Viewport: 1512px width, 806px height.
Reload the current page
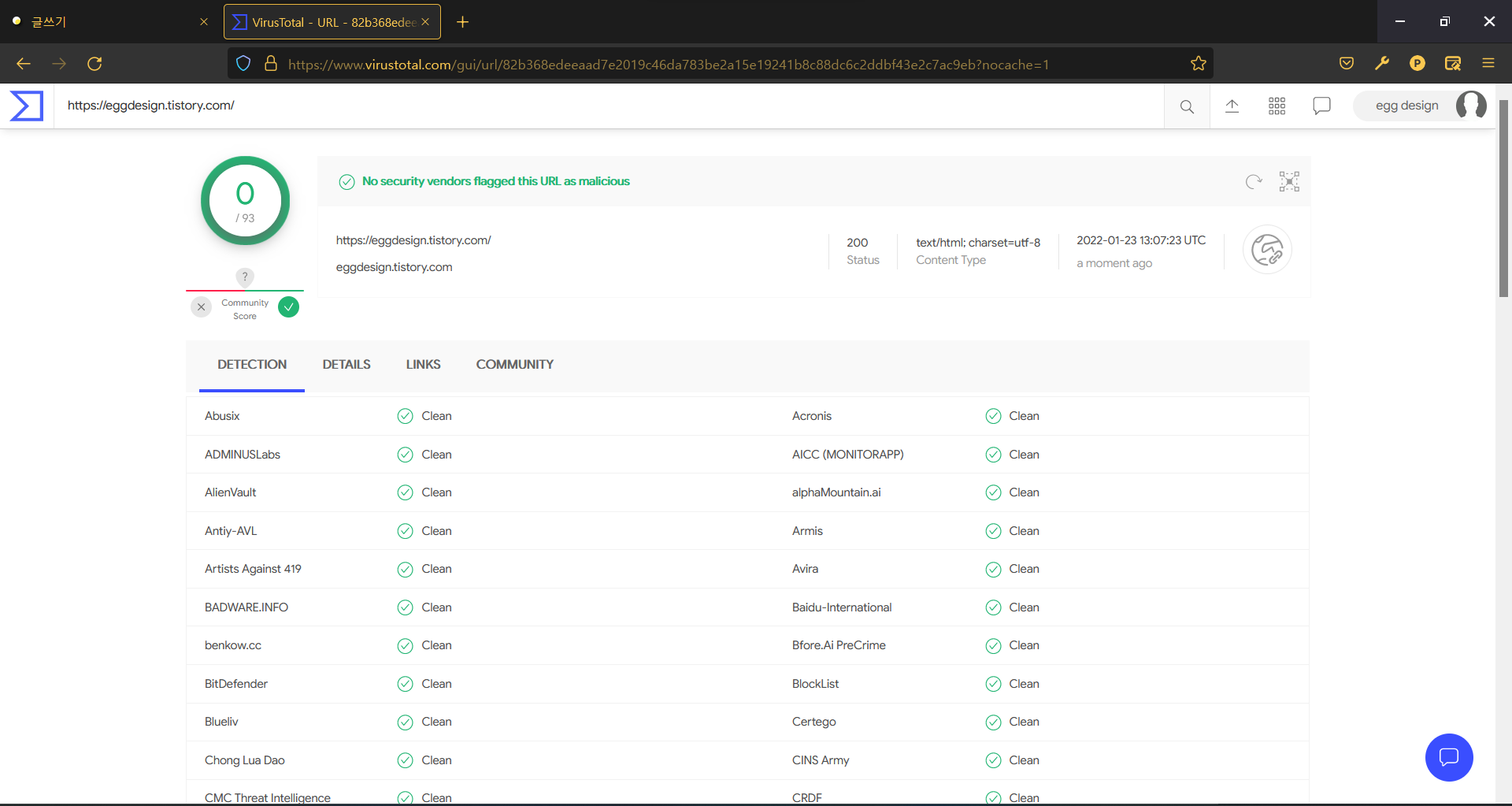tap(94, 64)
